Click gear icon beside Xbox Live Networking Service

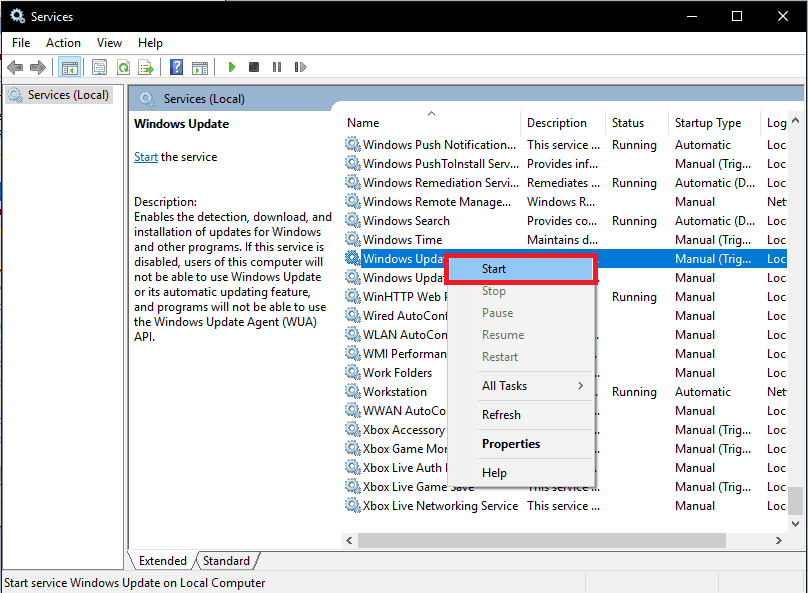tap(352, 505)
